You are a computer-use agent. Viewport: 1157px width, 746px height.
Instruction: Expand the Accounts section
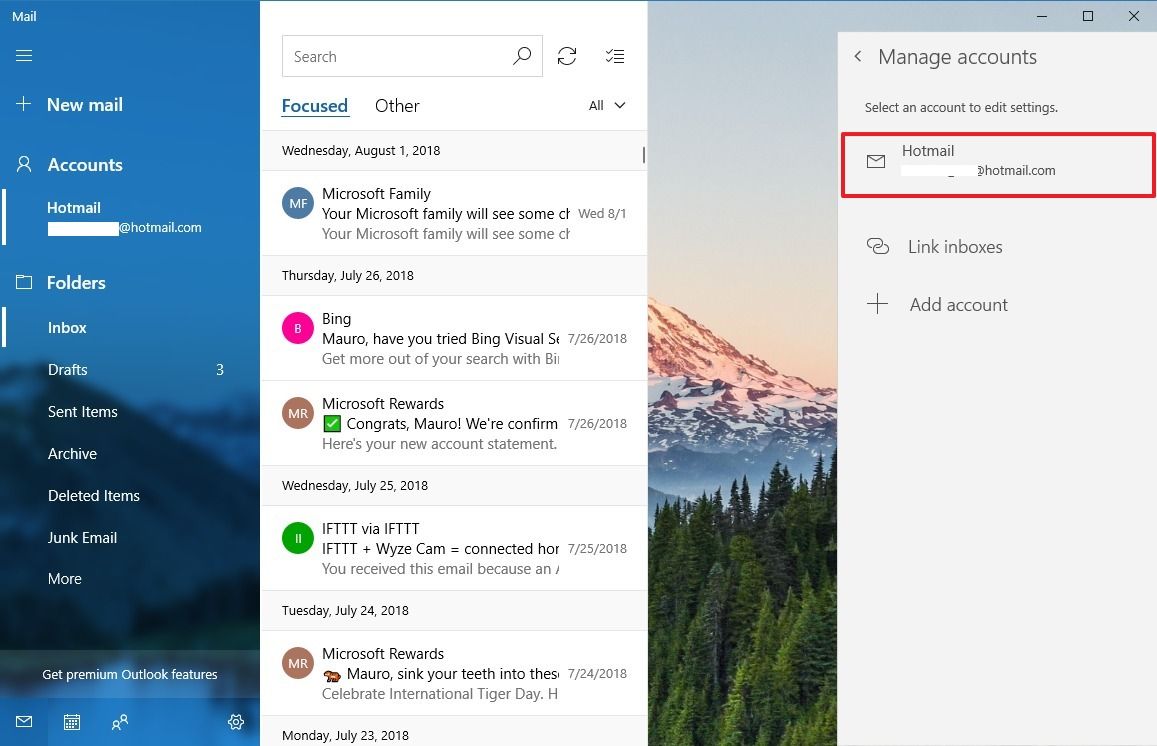(x=85, y=164)
